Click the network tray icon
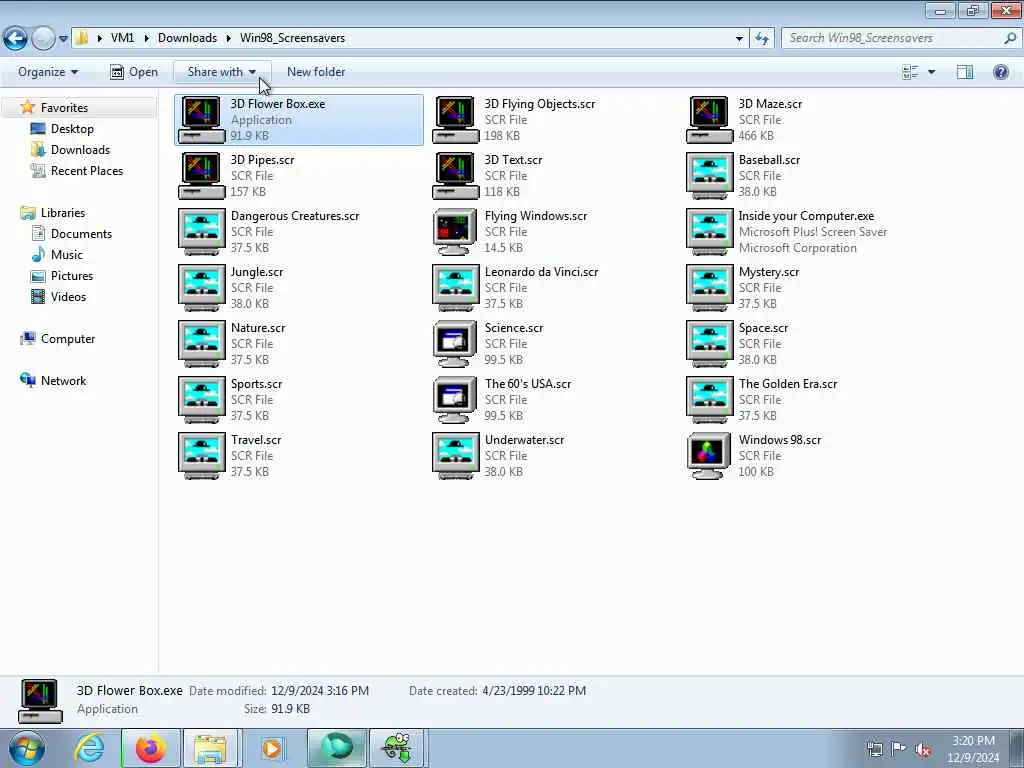 pyautogui.click(x=874, y=749)
